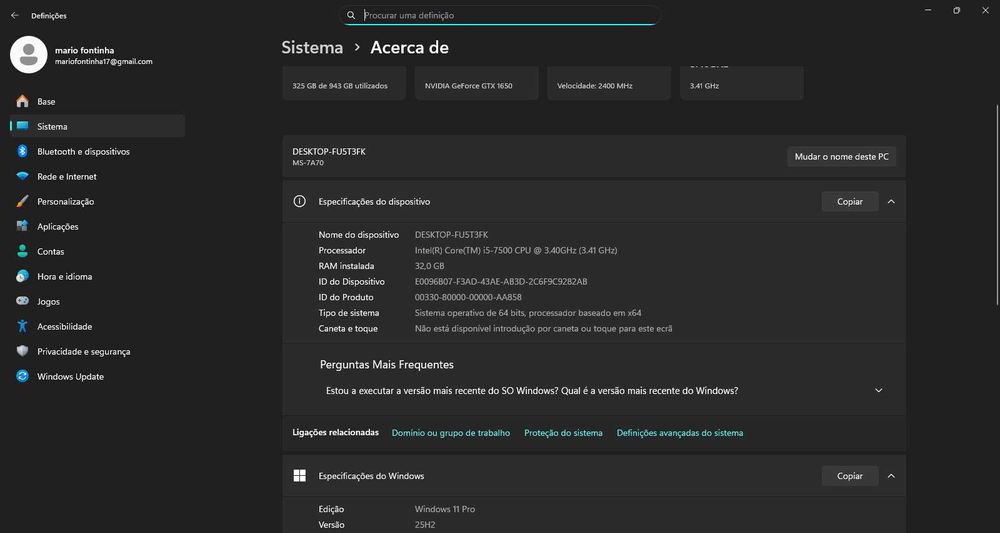Click the RAM instalada value 32,0 GB

point(430,266)
